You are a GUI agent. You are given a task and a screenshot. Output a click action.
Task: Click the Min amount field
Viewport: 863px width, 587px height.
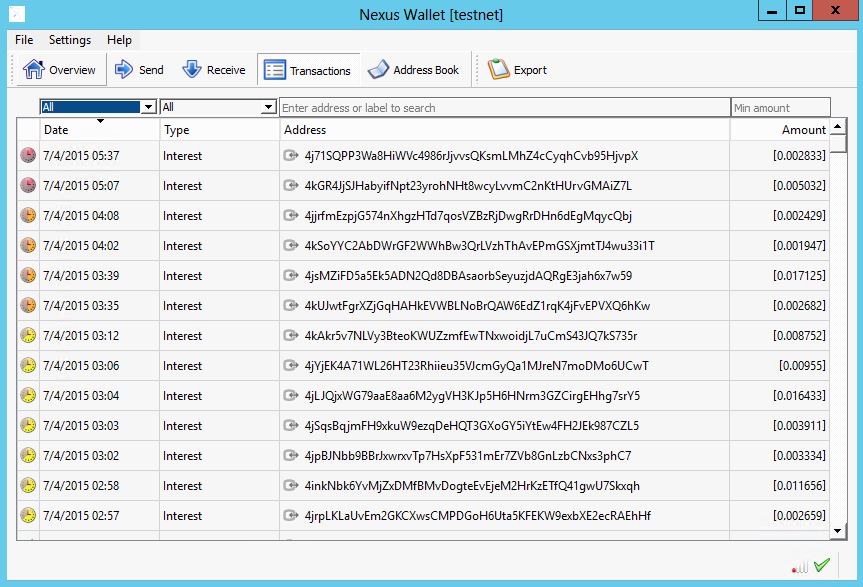tap(780, 107)
